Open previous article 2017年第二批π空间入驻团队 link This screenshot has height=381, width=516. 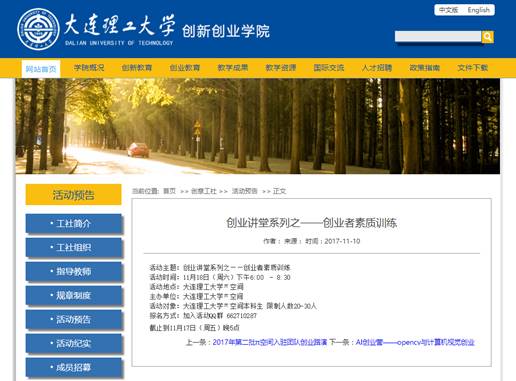coord(270,342)
